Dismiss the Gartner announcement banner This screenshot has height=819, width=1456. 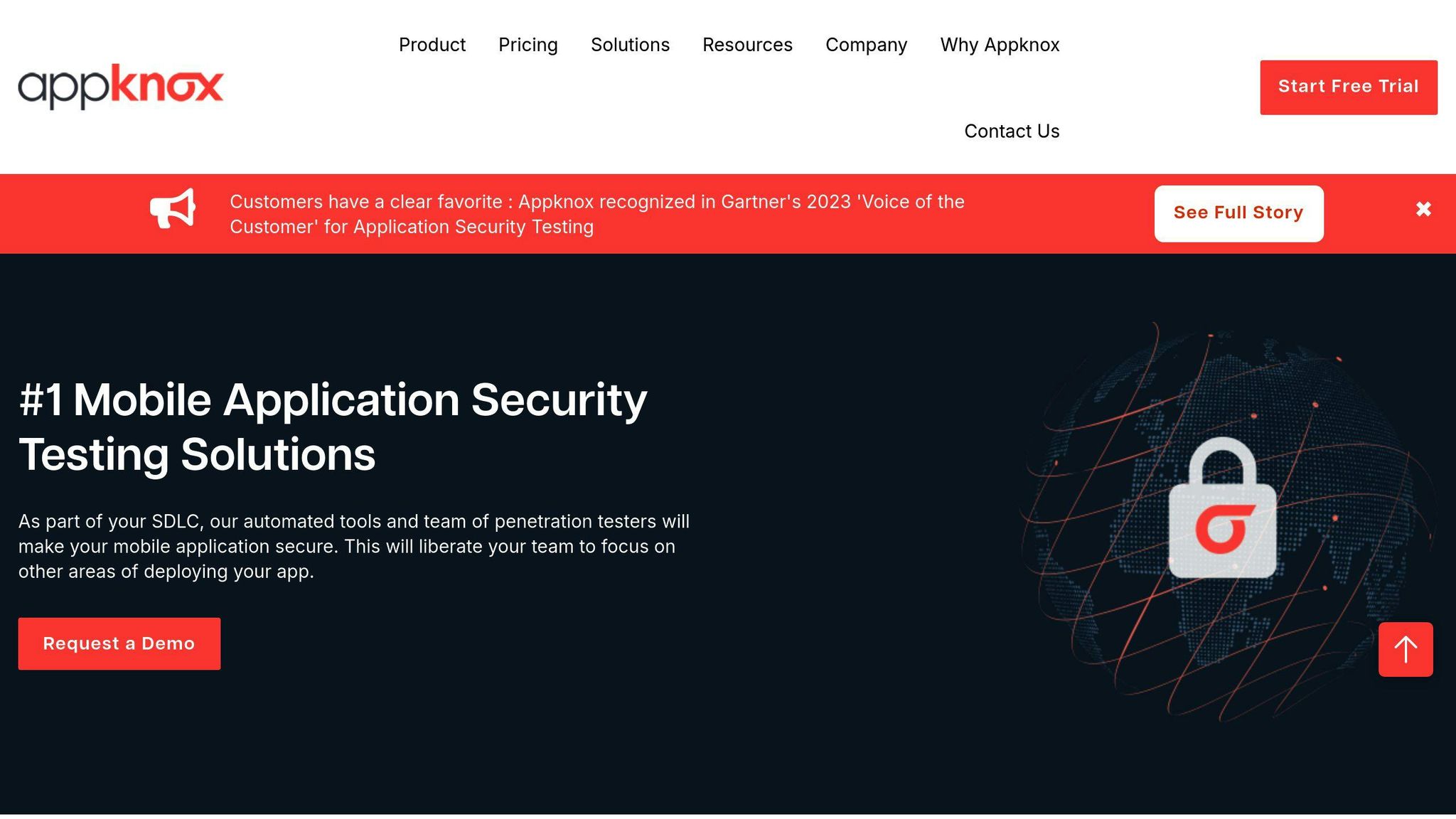click(x=1423, y=209)
